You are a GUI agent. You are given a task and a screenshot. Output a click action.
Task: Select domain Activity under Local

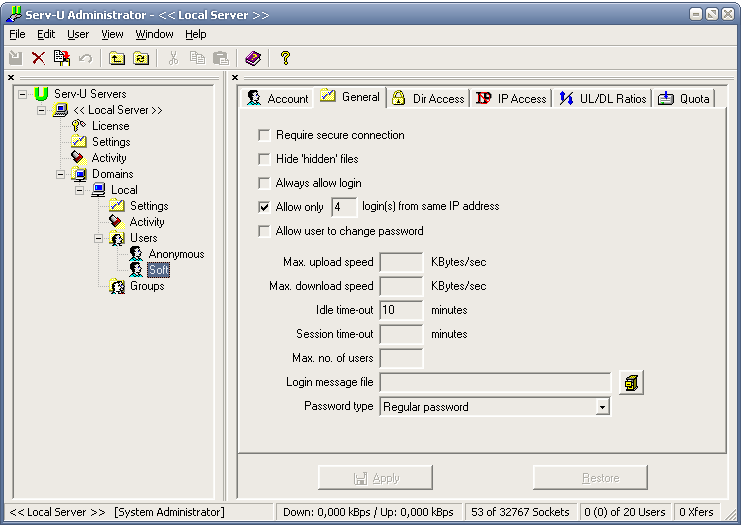pyautogui.click(x=147, y=222)
